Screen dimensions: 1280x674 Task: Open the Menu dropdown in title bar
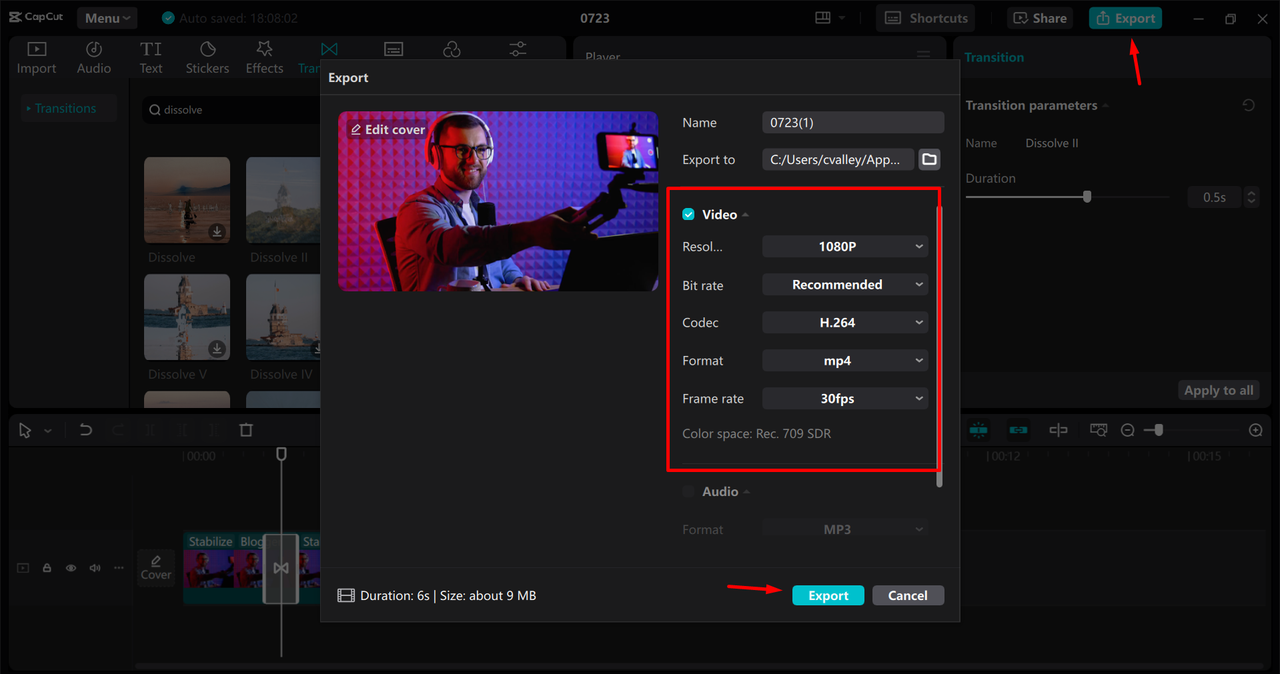click(107, 18)
